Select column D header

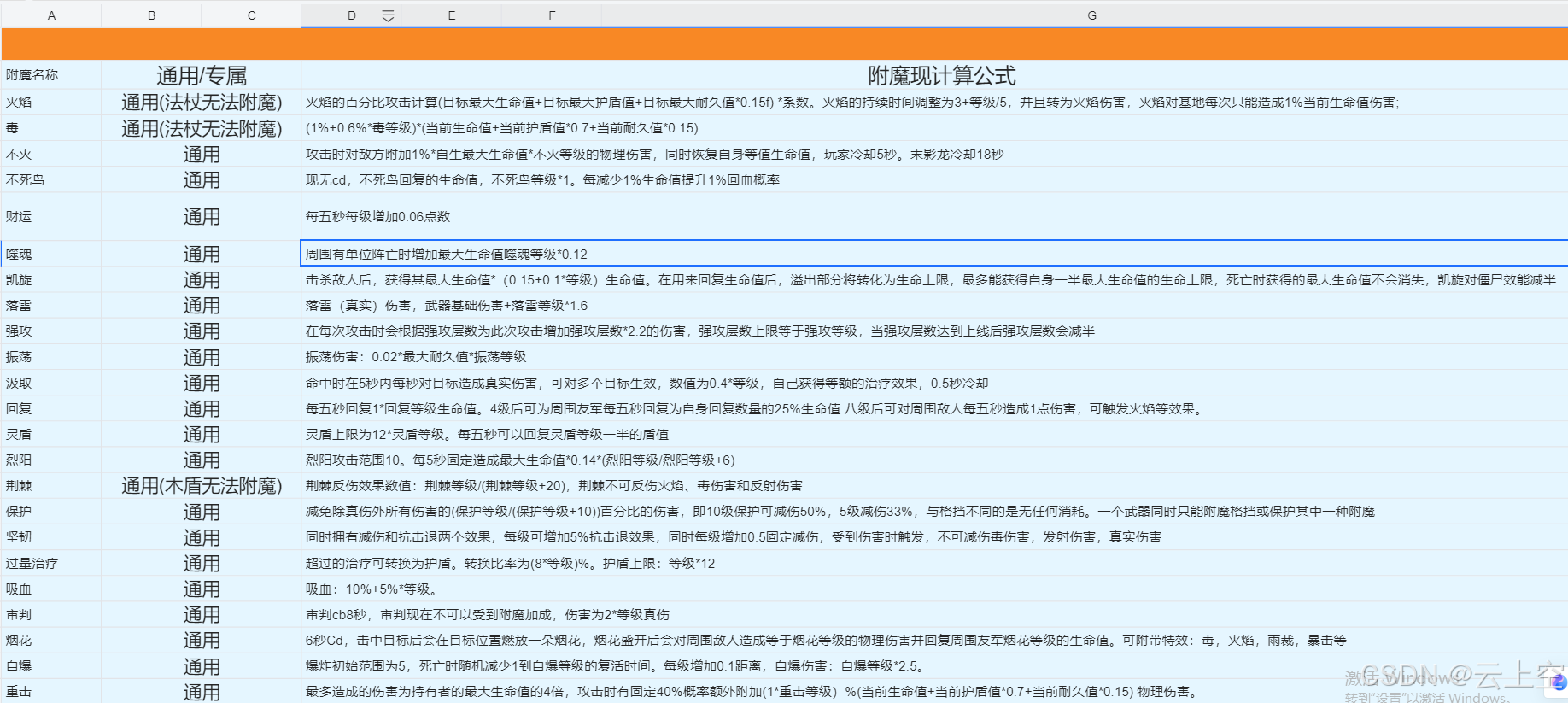pyautogui.click(x=351, y=15)
